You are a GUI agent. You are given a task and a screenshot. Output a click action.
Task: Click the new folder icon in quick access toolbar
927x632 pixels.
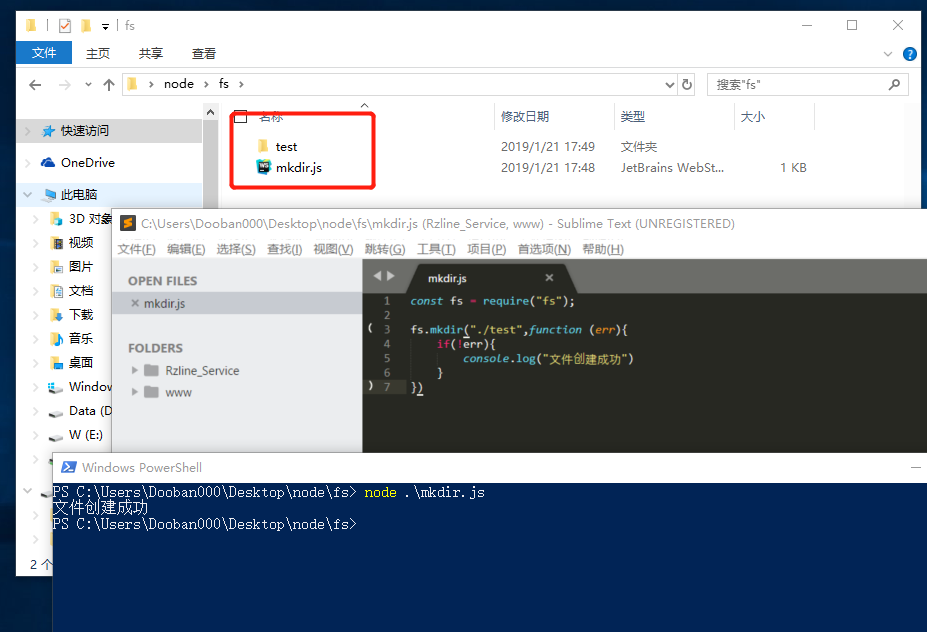[x=86, y=25]
